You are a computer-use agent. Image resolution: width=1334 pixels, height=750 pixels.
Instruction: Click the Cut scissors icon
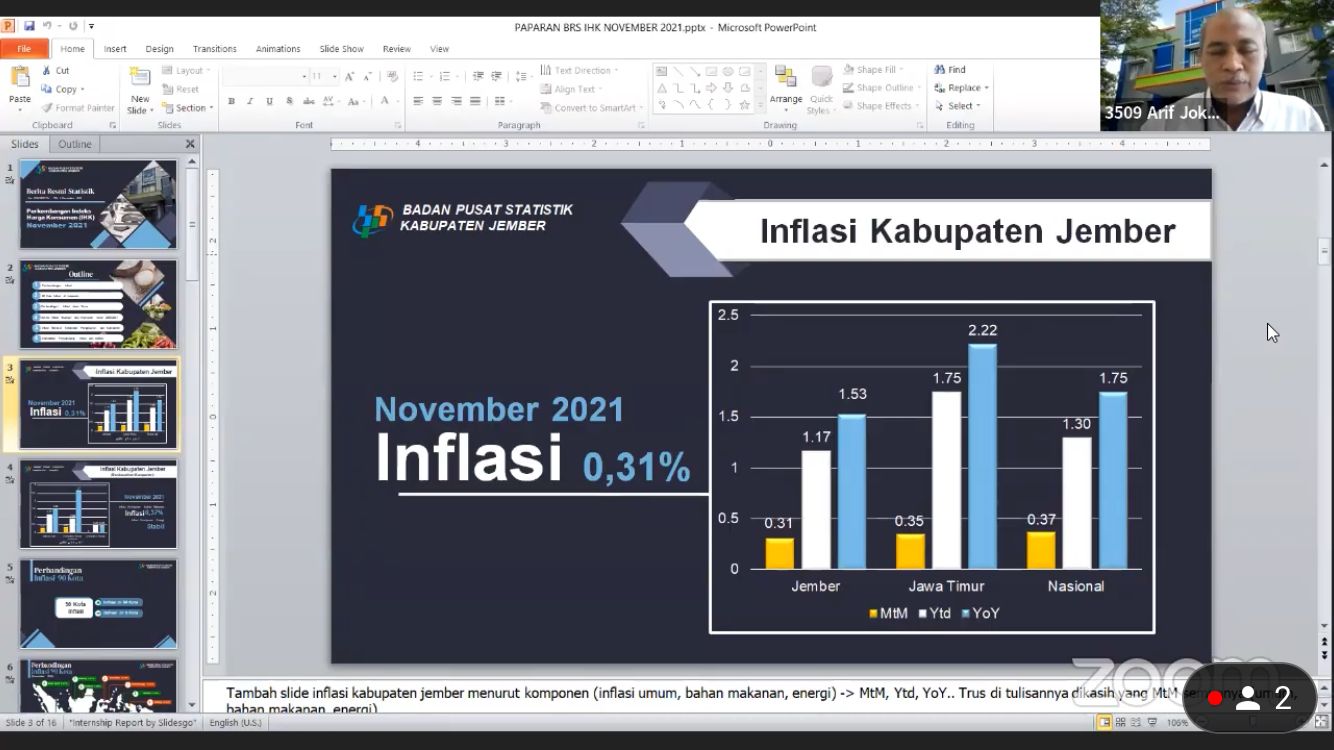point(47,71)
